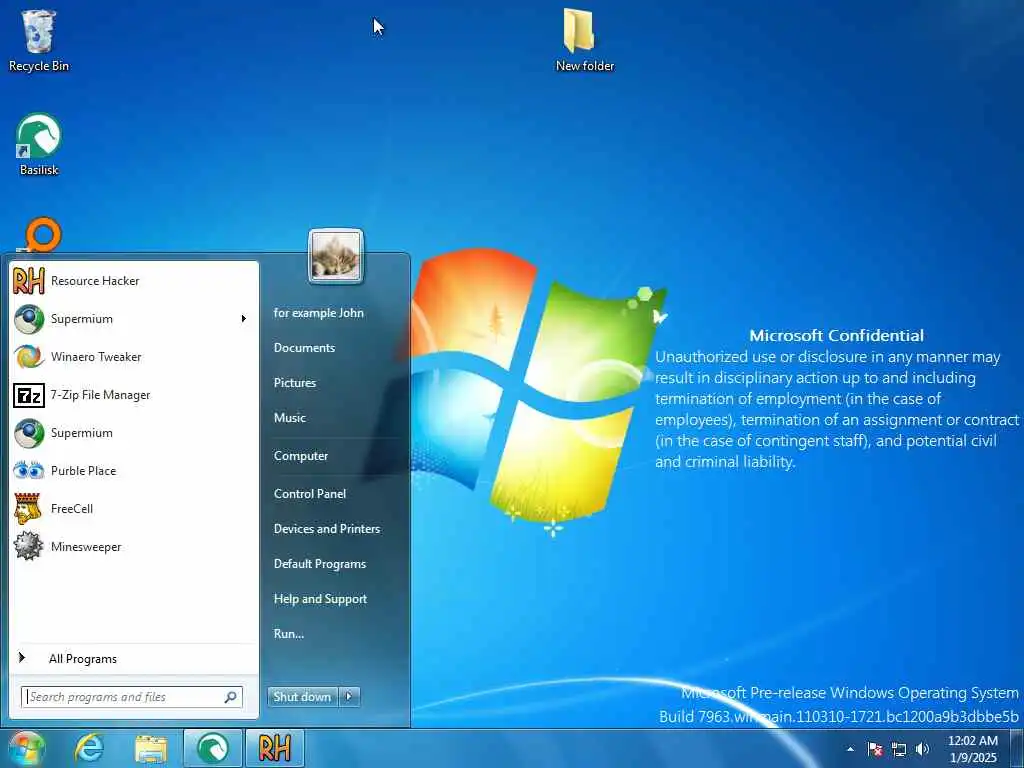Click the Purble Place eyes icon
Viewport: 1024px width, 768px height.
coord(29,471)
